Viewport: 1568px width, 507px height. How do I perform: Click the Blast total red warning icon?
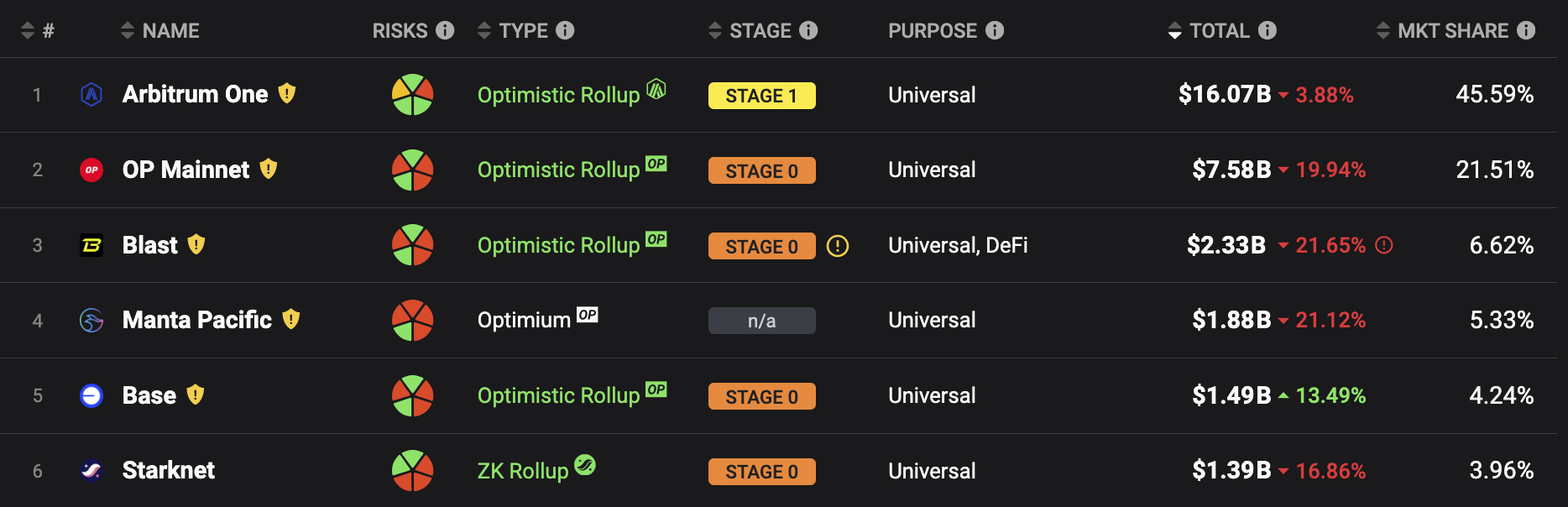click(x=1385, y=245)
